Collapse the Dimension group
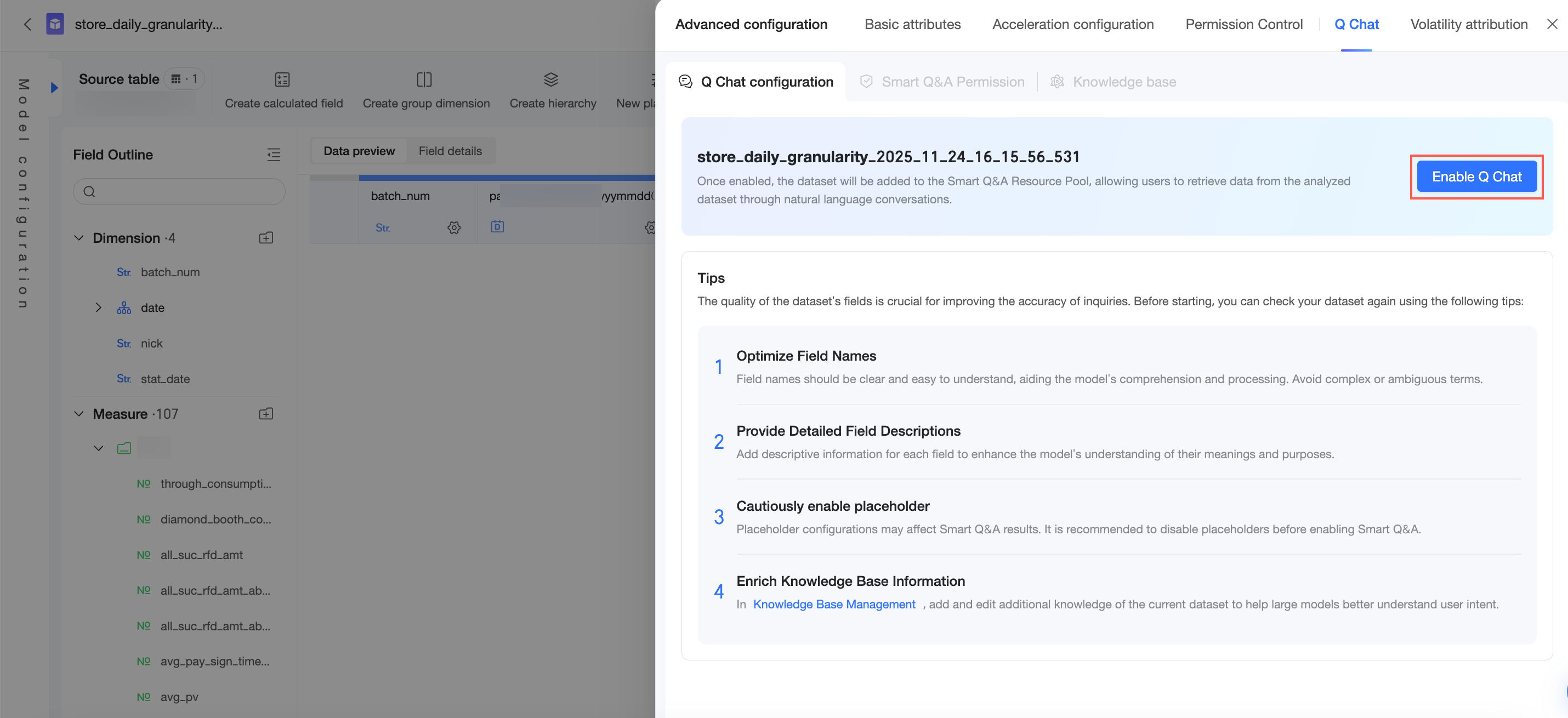 78,238
